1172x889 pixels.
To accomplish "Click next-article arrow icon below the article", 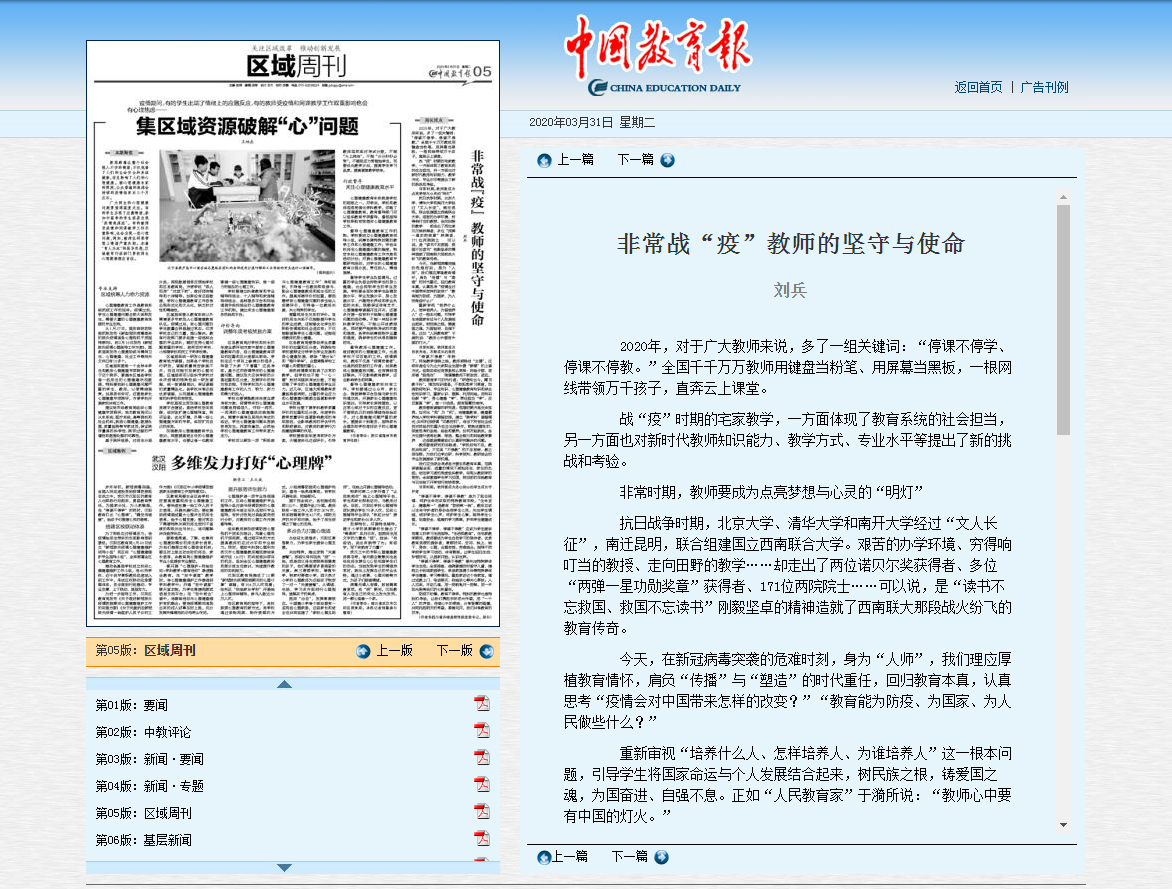I will pyautogui.click(x=661, y=857).
